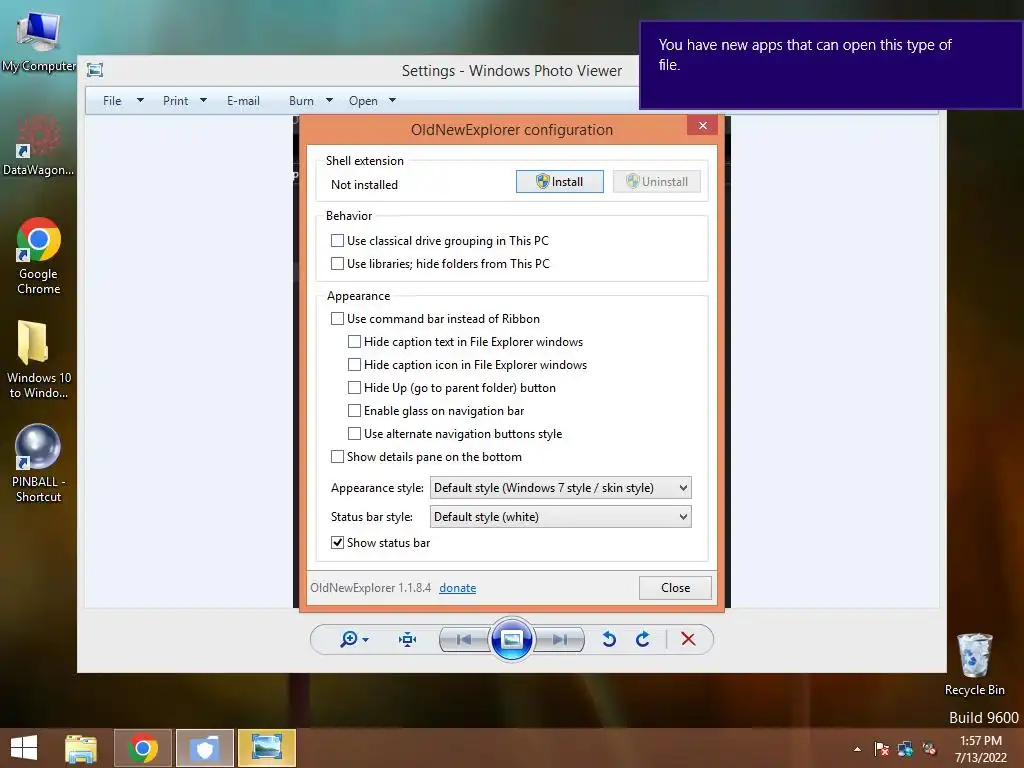Open My Computer desktop icon
This screenshot has height=768, width=1024.
[39, 40]
